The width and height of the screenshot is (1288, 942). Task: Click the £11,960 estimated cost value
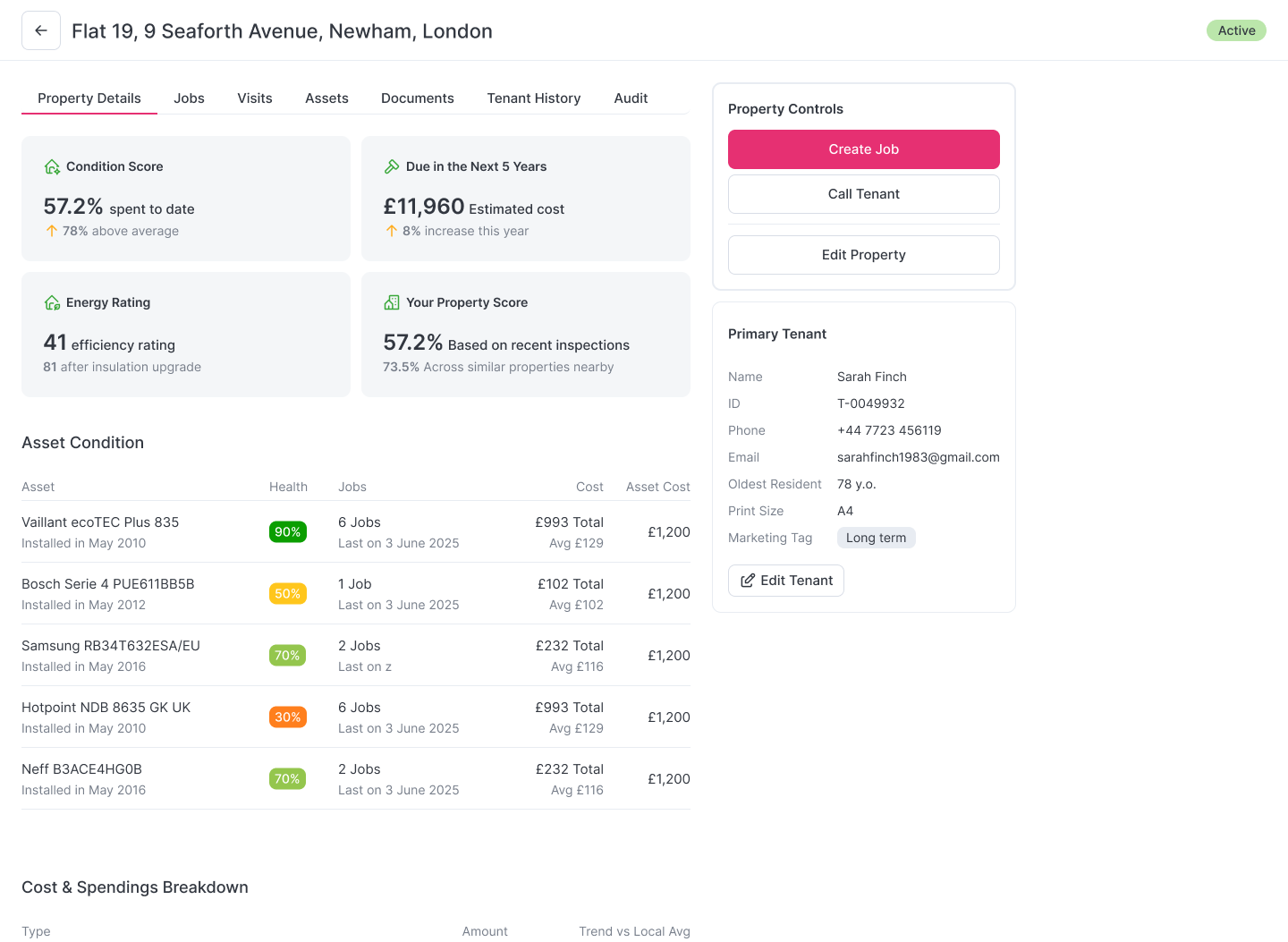[424, 207]
